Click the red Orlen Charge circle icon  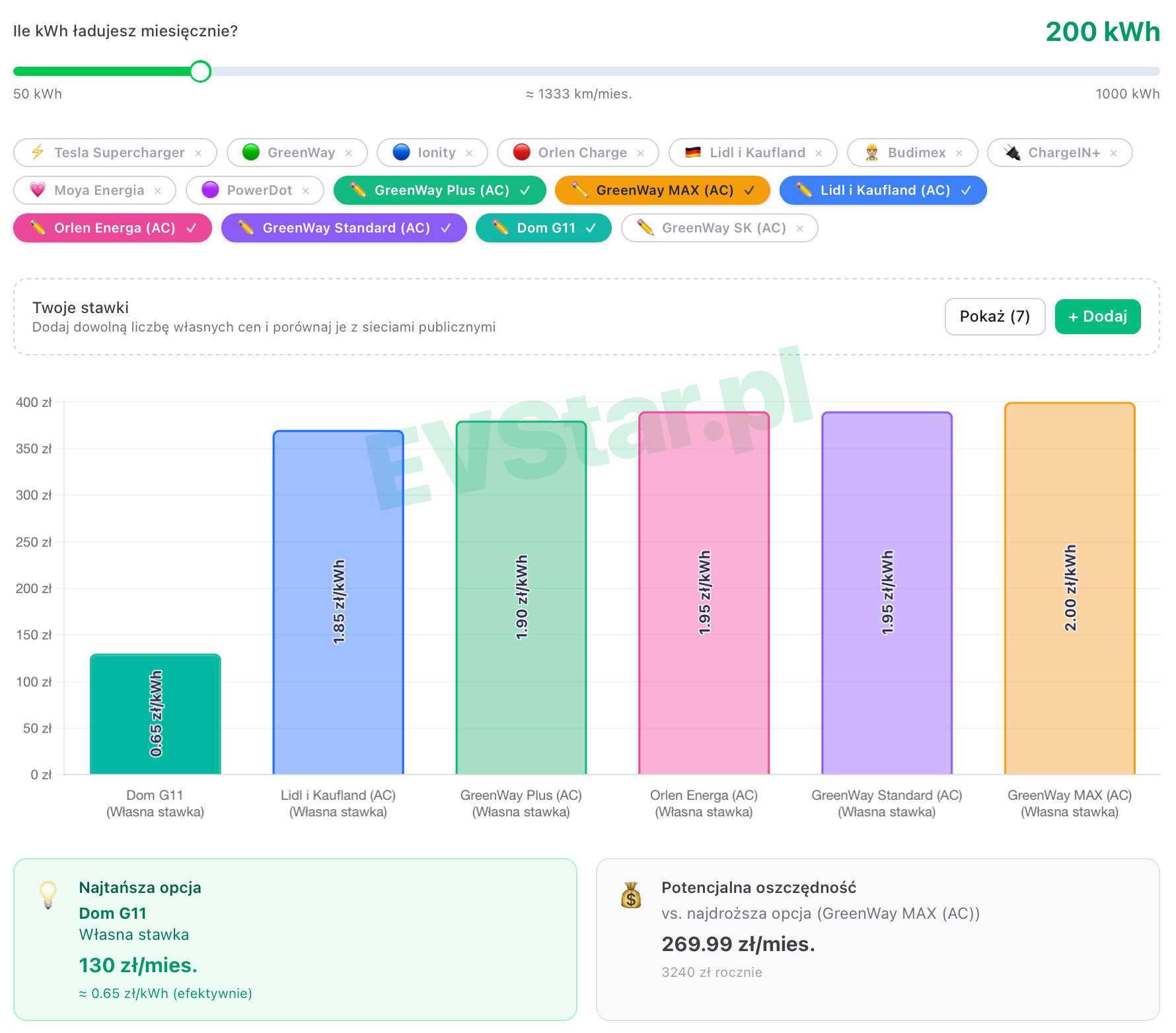pyautogui.click(x=522, y=153)
